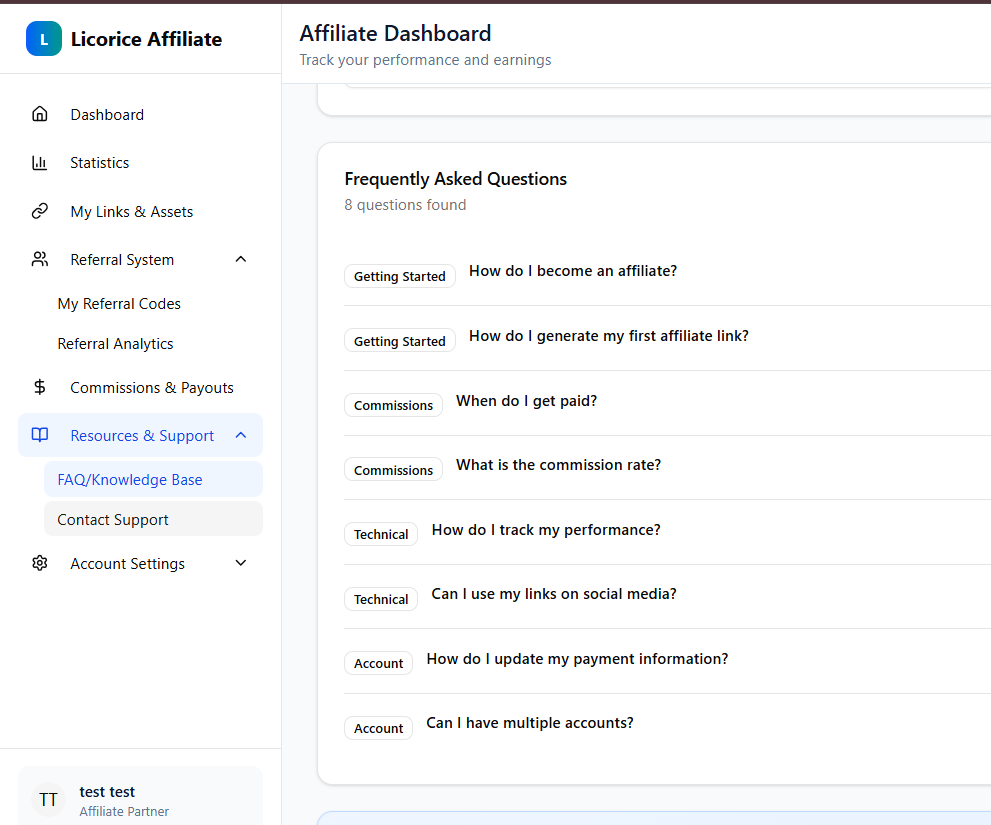
Task: Click the Licorice Affiliate logo icon
Action: coord(43,39)
